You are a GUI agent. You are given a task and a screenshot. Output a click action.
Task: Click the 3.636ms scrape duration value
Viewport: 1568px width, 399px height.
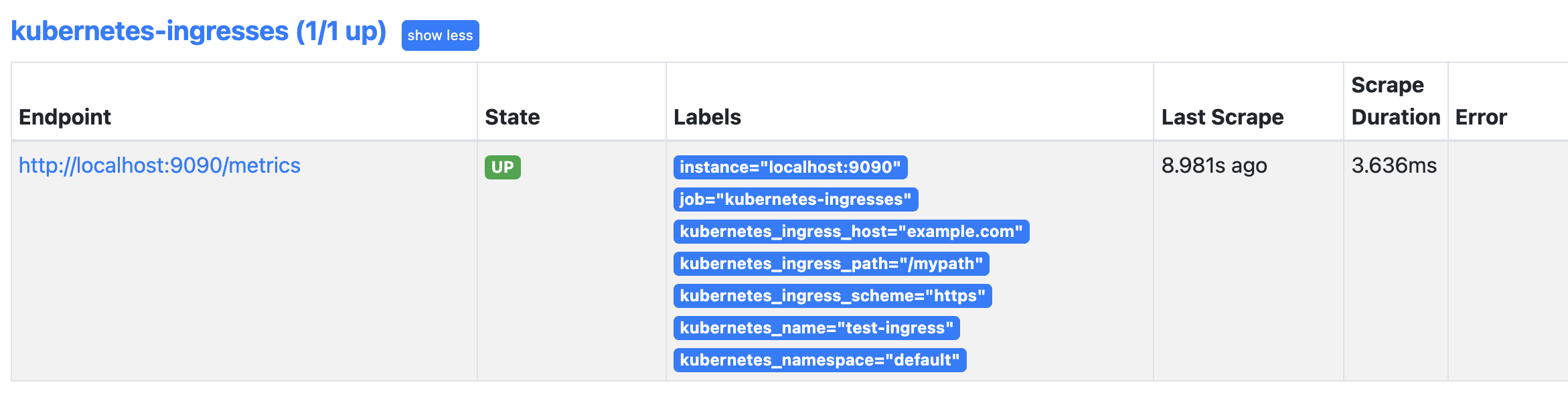click(1394, 165)
